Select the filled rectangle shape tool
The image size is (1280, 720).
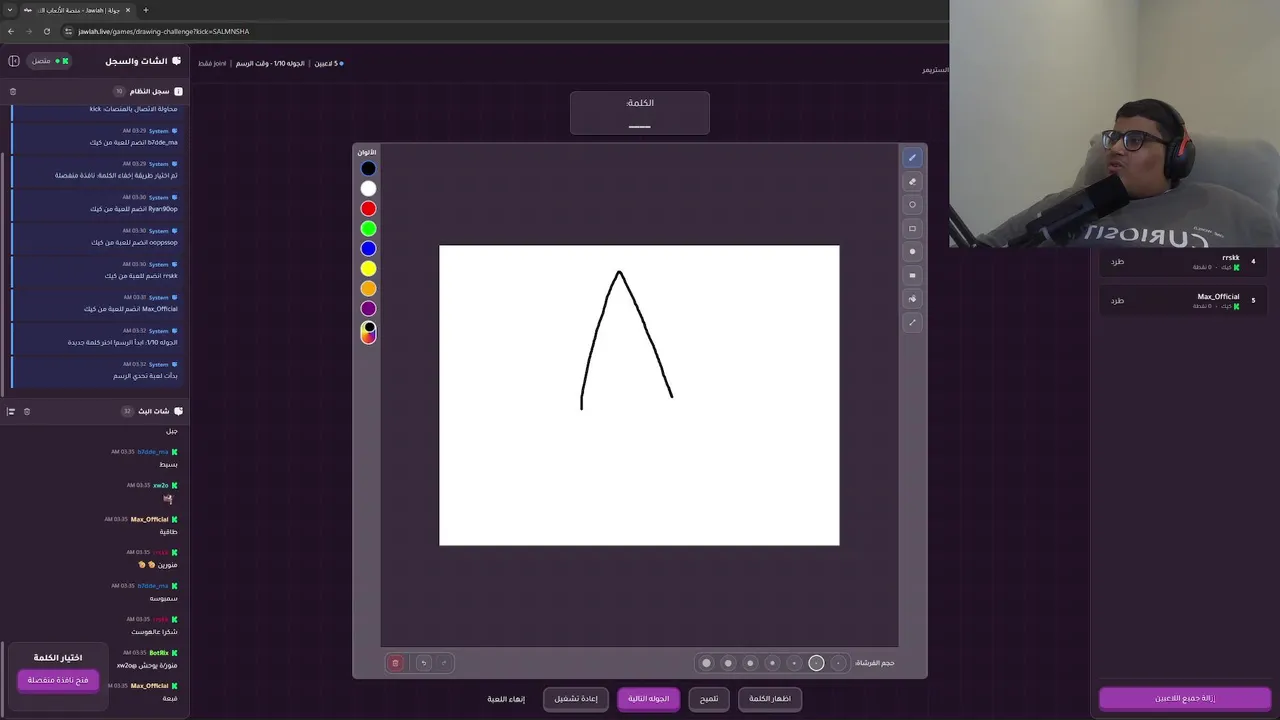[912, 276]
